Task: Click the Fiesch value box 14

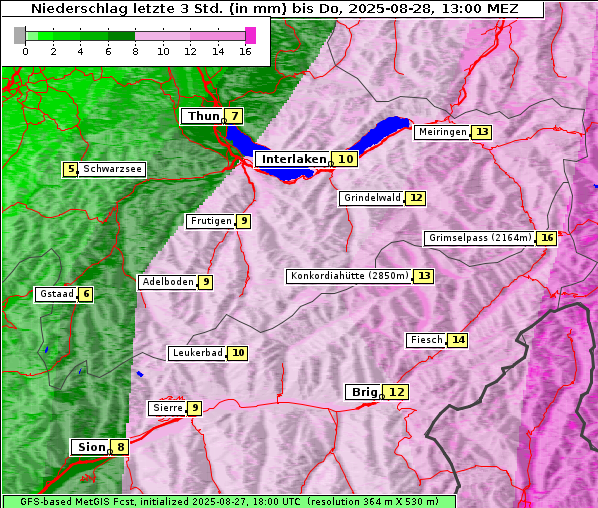Action: [x=458, y=340]
